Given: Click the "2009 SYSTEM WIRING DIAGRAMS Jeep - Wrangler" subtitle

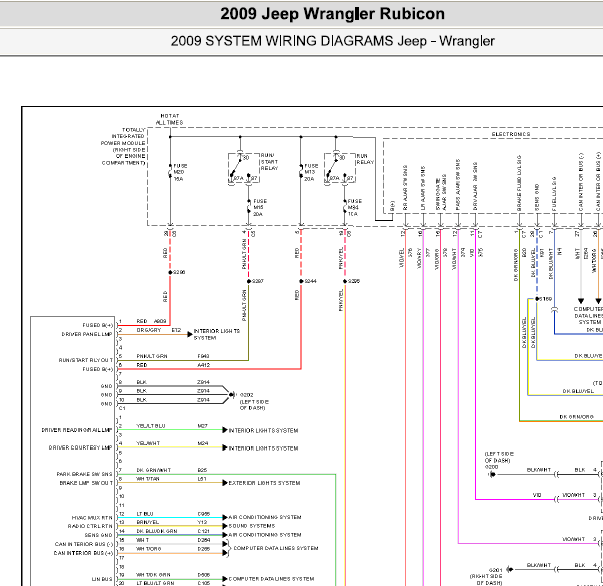Looking at the screenshot, I should [x=332, y=41].
